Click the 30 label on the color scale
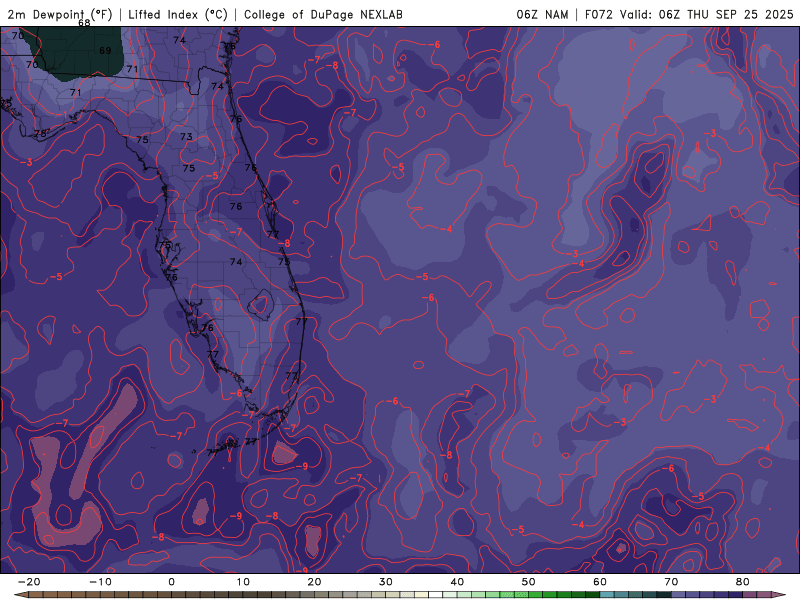Viewport: 800px width, 600px height. click(x=386, y=582)
